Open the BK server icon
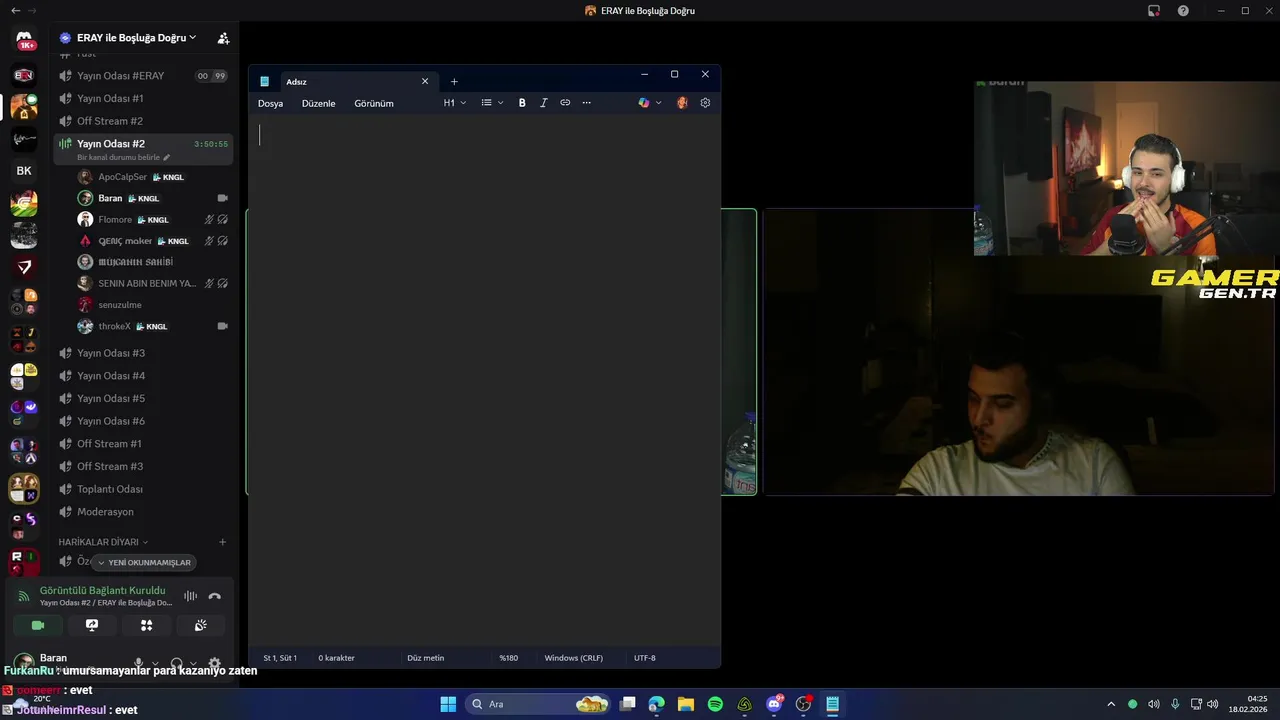Screen dimensions: 1280x720 pyautogui.click(x=24, y=171)
